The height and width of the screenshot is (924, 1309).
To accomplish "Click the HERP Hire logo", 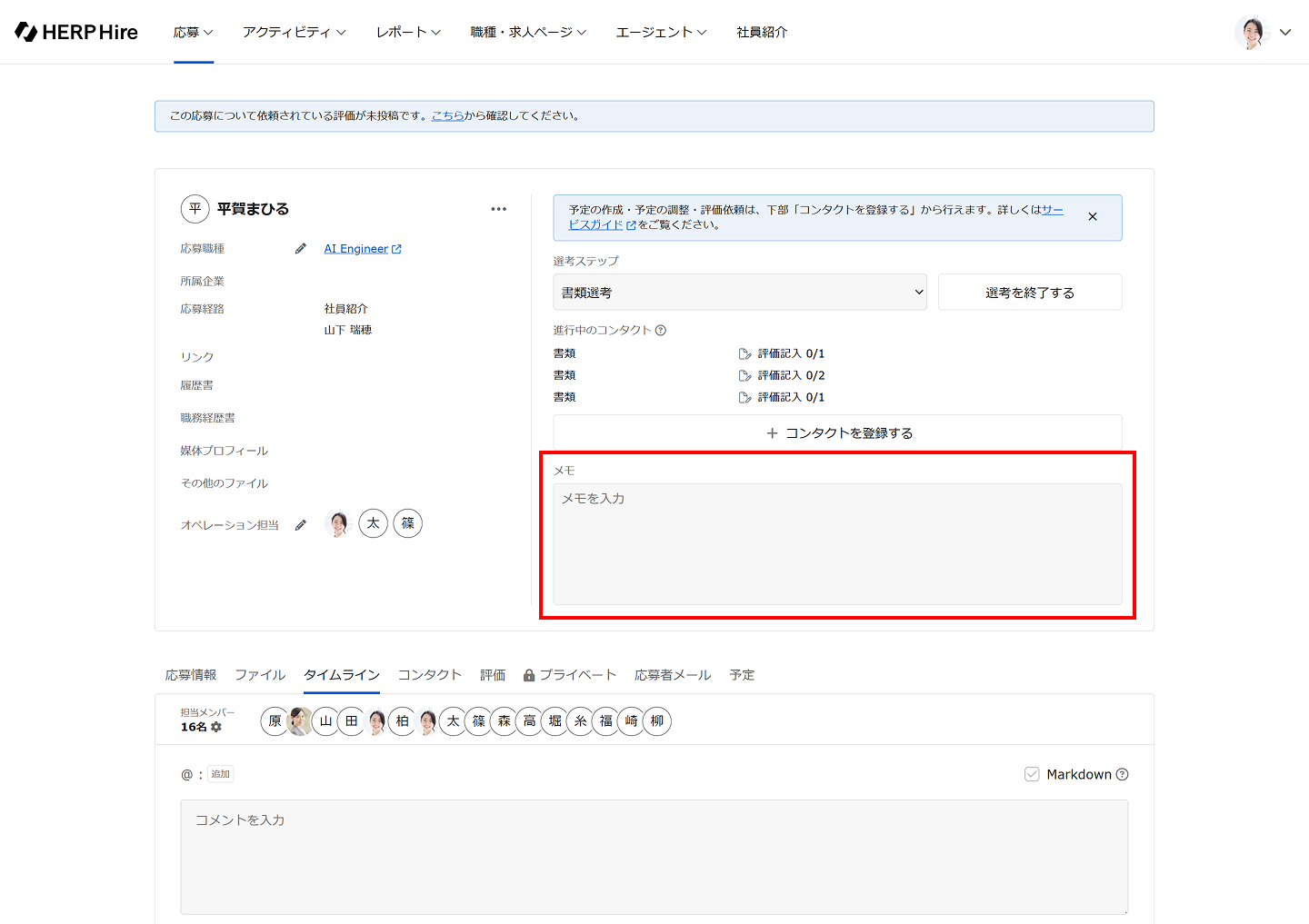I will tap(76, 32).
